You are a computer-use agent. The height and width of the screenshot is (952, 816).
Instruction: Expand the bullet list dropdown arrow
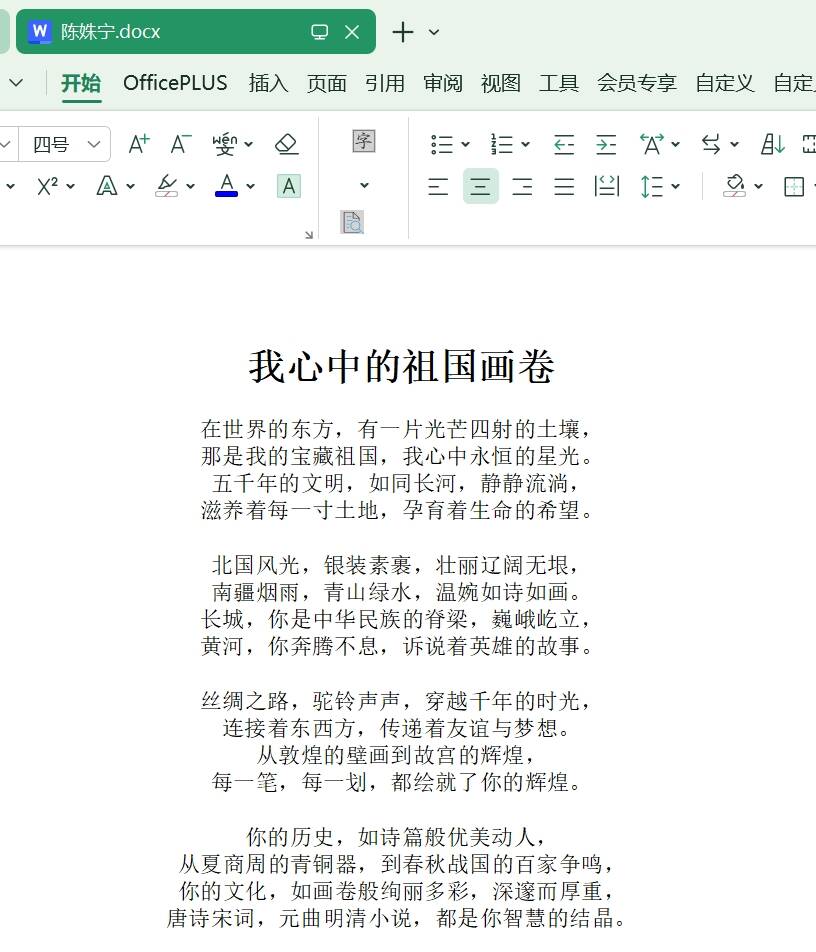465,144
